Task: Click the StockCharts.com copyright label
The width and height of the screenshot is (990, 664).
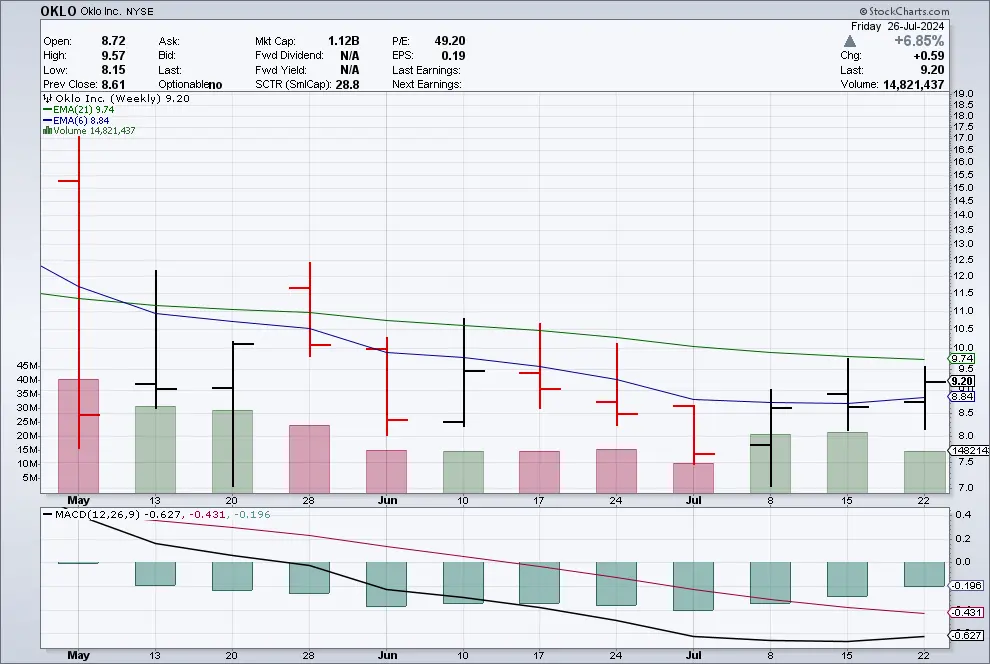Action: coord(904,11)
